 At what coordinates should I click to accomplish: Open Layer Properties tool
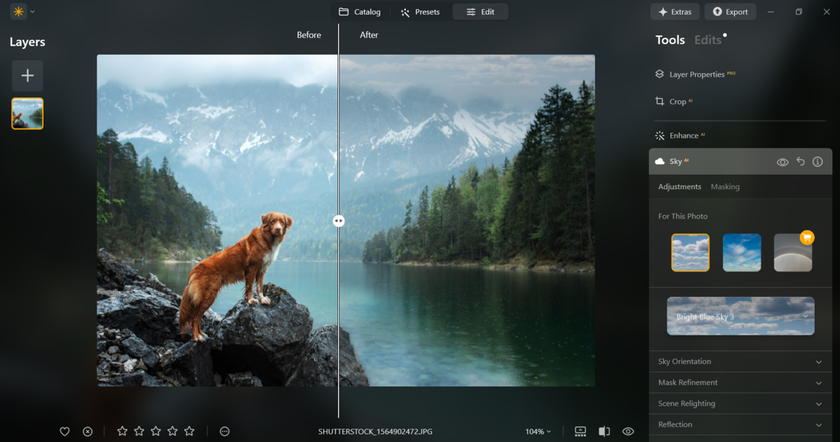pos(697,75)
